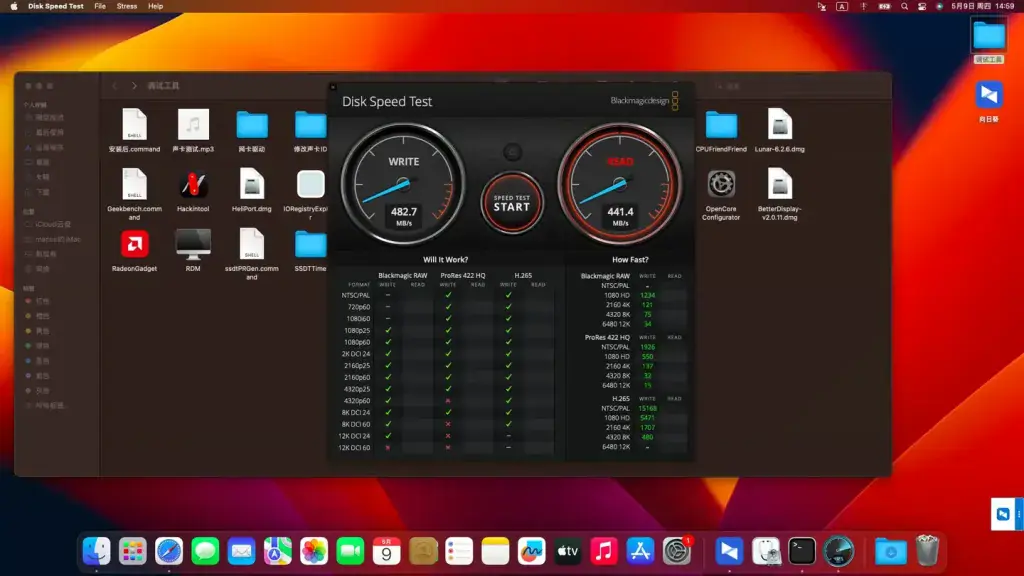
Task: Select the Hackintool app icon
Action: (x=193, y=190)
